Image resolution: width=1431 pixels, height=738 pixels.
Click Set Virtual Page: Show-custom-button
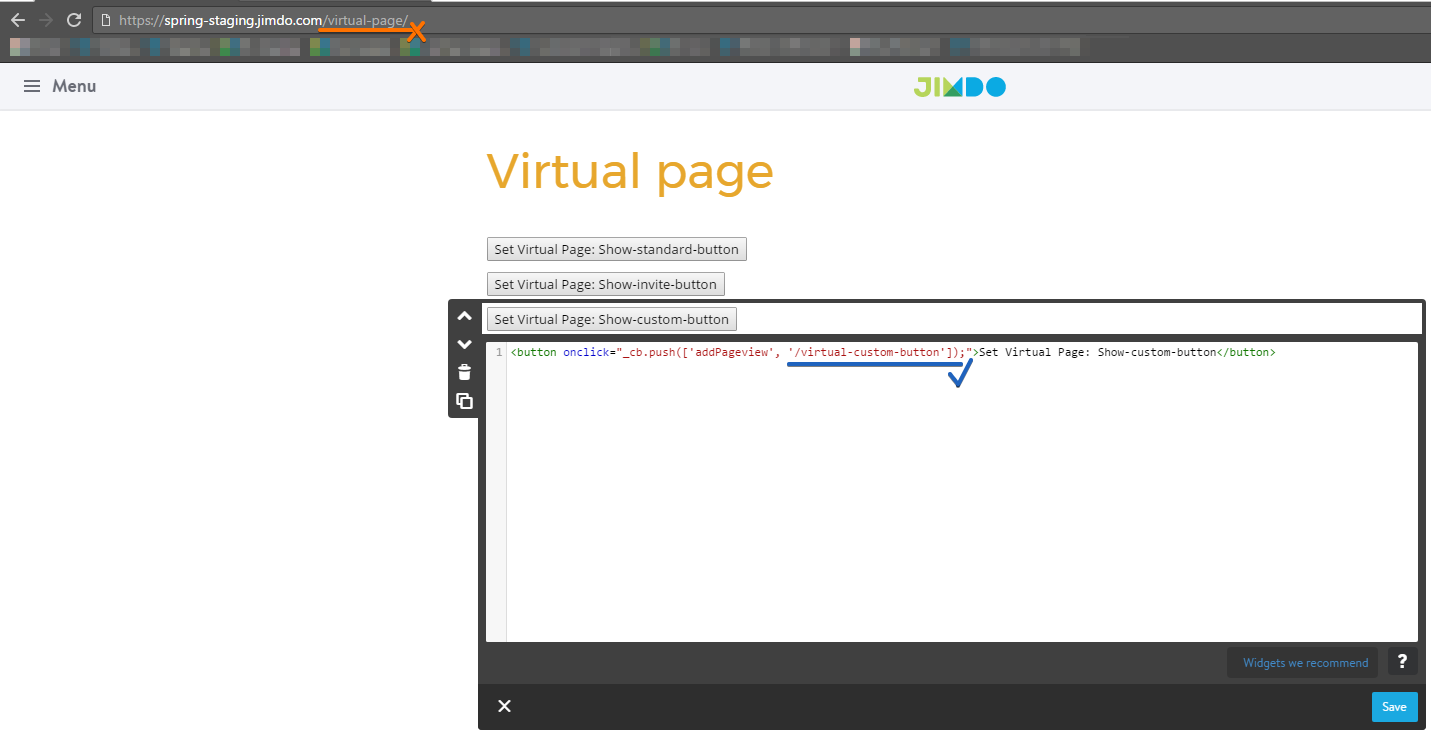pos(611,318)
